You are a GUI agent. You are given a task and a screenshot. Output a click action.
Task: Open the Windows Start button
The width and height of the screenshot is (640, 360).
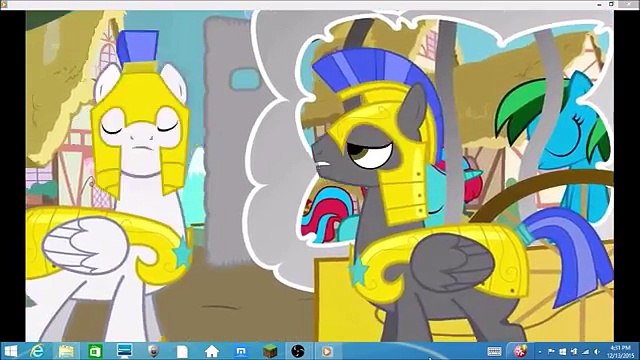(x=11, y=351)
